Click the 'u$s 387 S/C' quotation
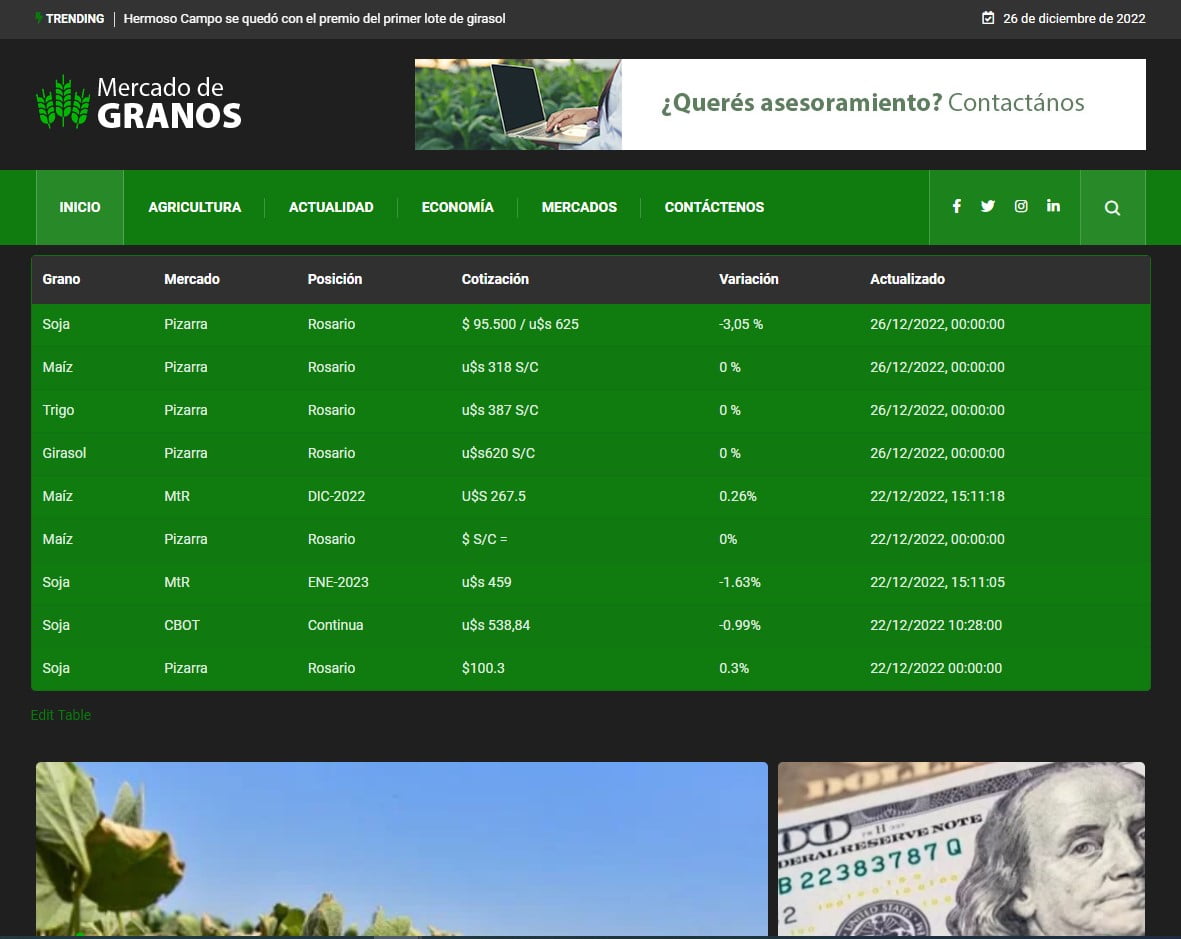Image resolution: width=1181 pixels, height=939 pixels. [500, 410]
